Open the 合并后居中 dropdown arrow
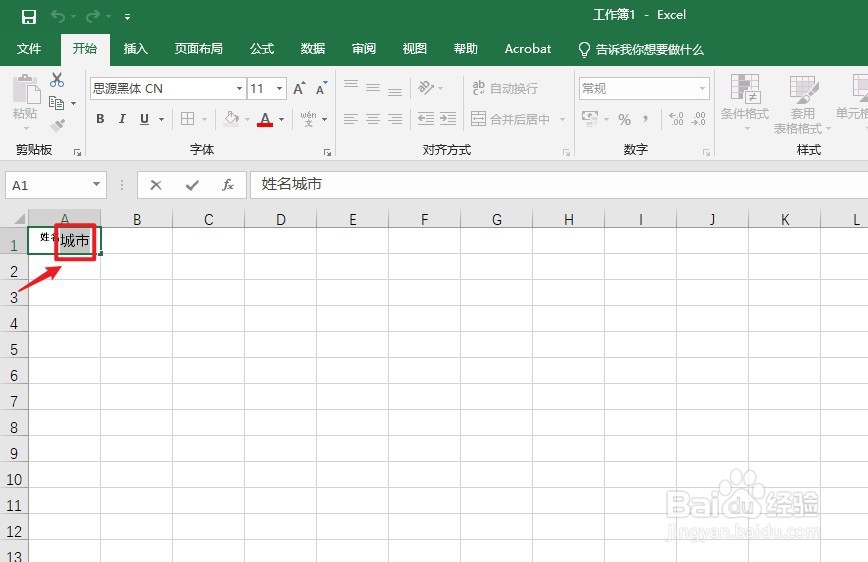The width and height of the screenshot is (868, 562). (x=562, y=119)
